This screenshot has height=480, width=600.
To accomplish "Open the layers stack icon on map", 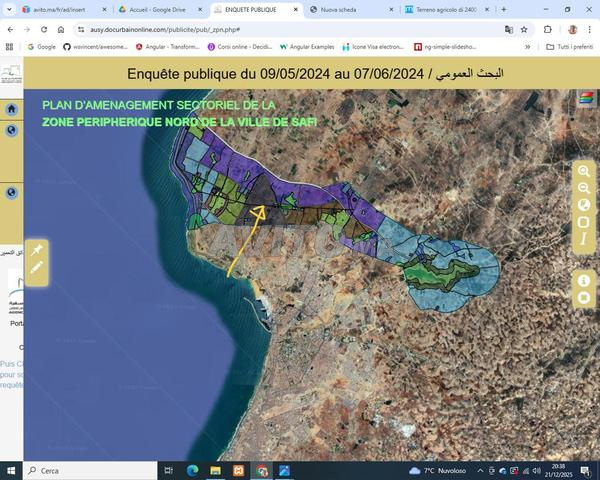I will (x=586, y=98).
